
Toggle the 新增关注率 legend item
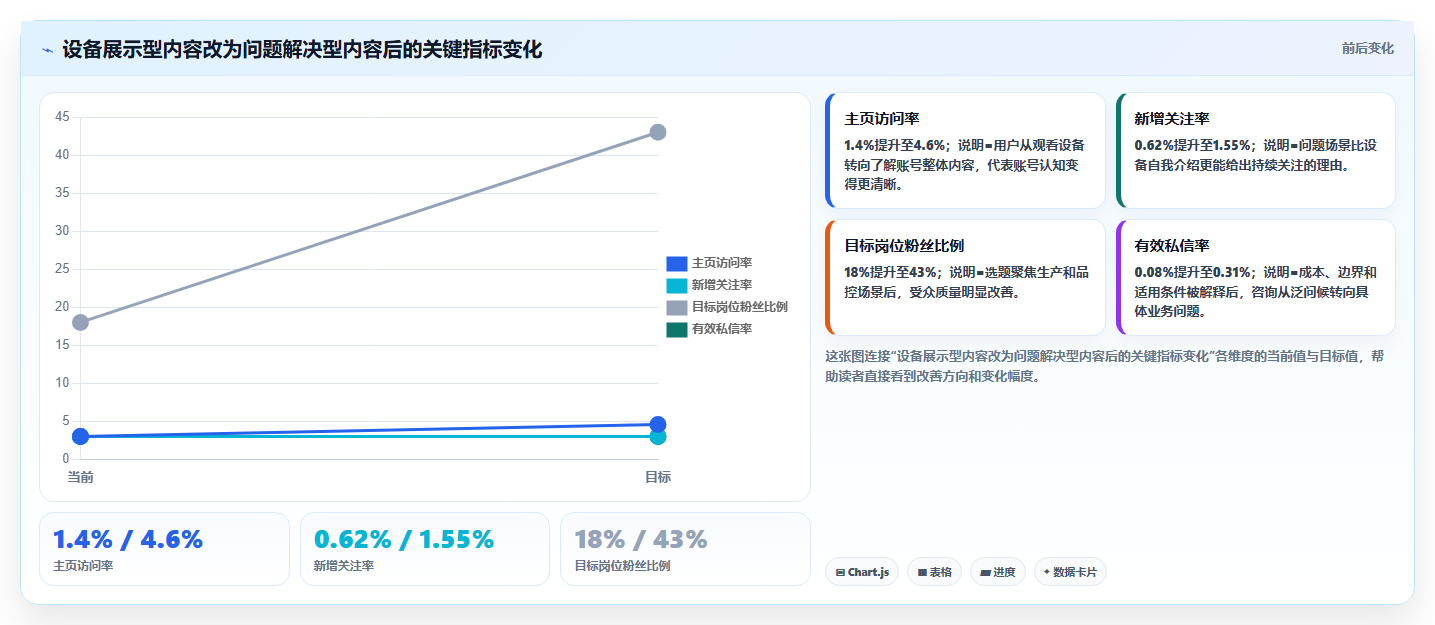[709, 285]
